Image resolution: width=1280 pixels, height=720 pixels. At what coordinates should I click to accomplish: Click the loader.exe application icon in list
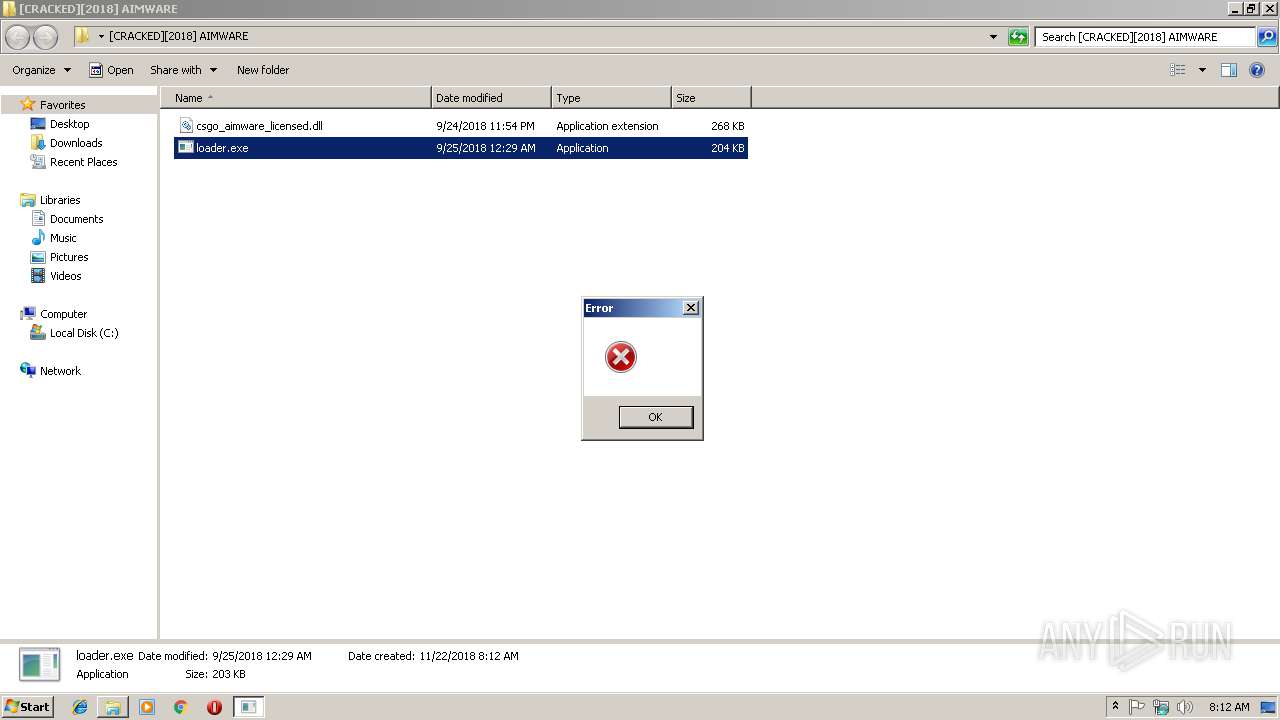[x=186, y=148]
